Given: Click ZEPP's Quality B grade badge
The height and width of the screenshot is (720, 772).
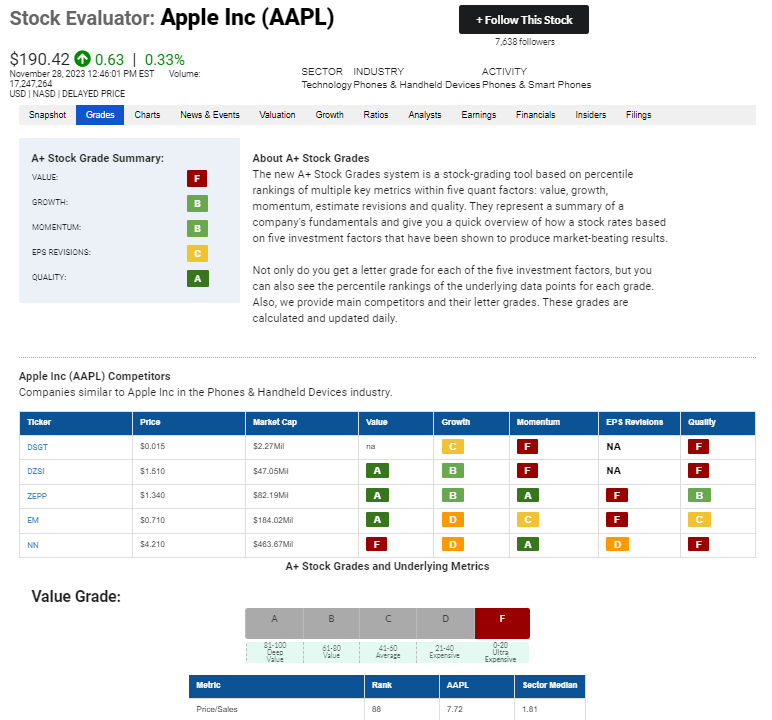Looking at the screenshot, I should tap(699, 495).
